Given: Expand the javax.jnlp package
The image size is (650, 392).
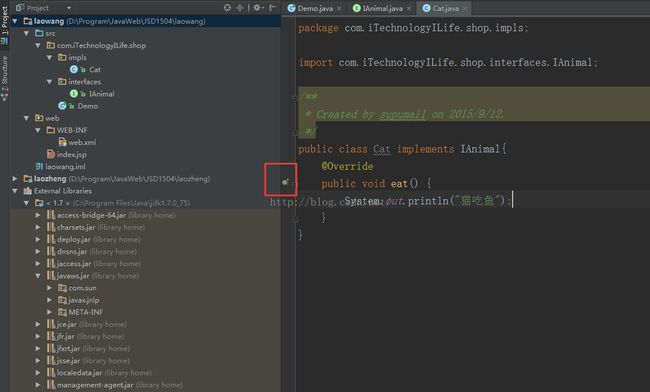Looking at the screenshot, I should 50,300.
